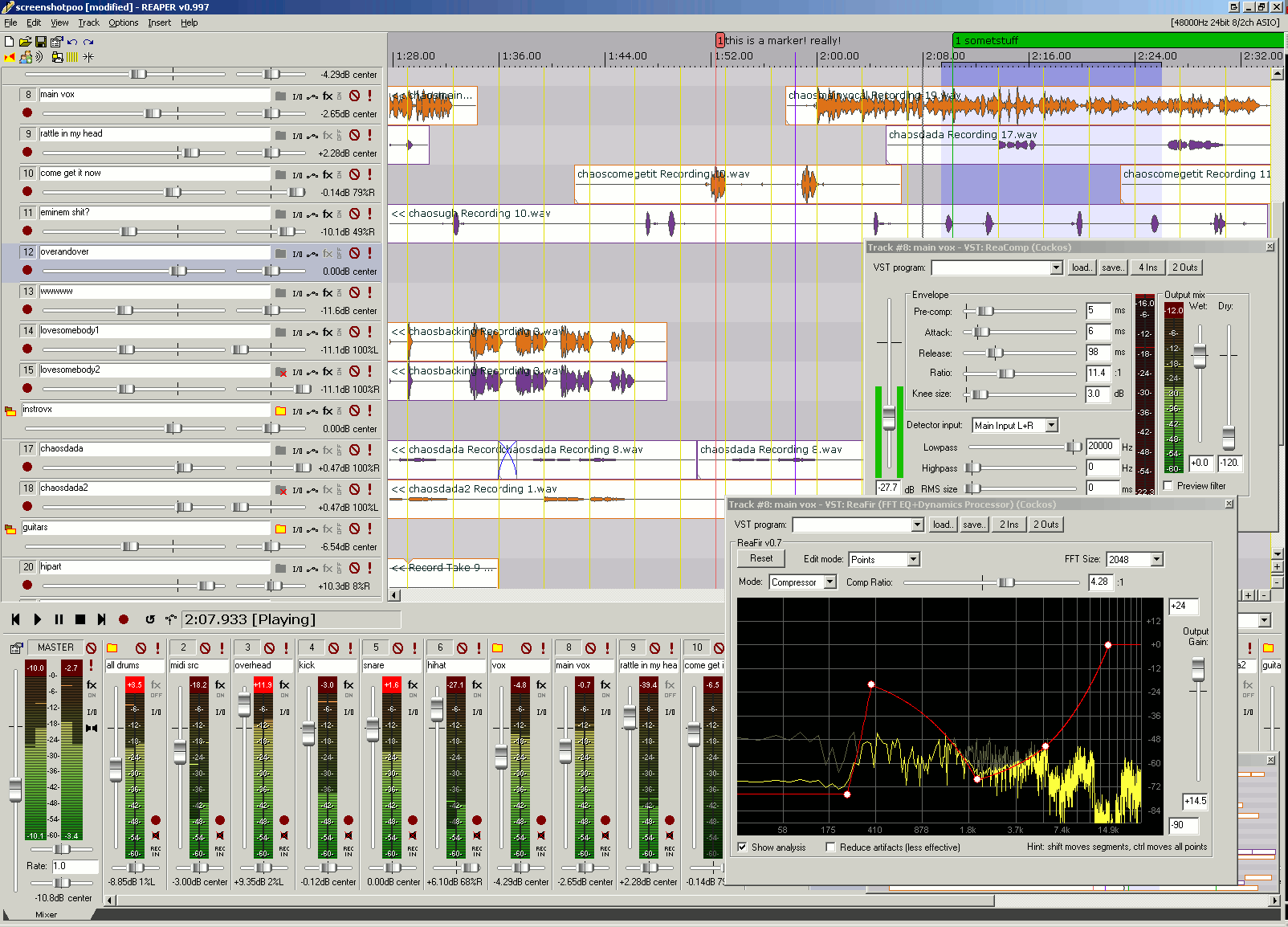The height and width of the screenshot is (927, 1288).
Task: Enable Reduce artifacts checkbox
Action: [831, 847]
